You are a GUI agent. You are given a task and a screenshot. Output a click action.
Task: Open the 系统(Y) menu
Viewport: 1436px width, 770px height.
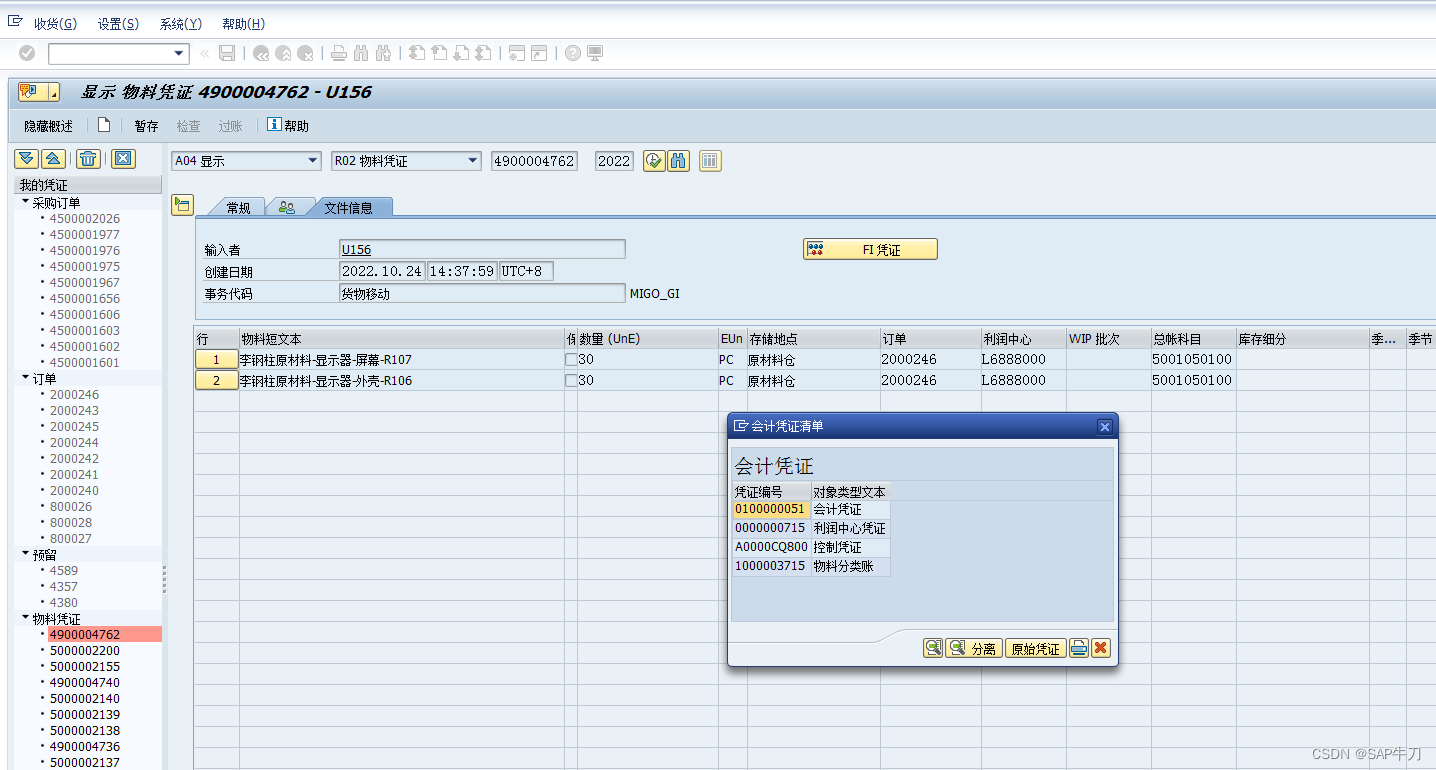point(181,24)
